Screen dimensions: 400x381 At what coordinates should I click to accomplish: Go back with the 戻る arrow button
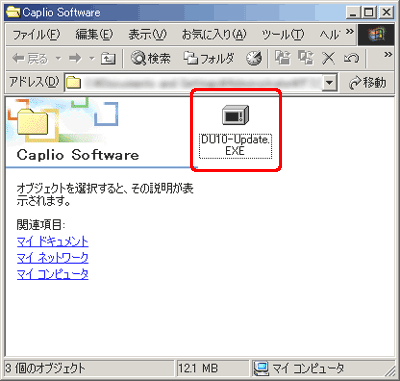pos(30,59)
